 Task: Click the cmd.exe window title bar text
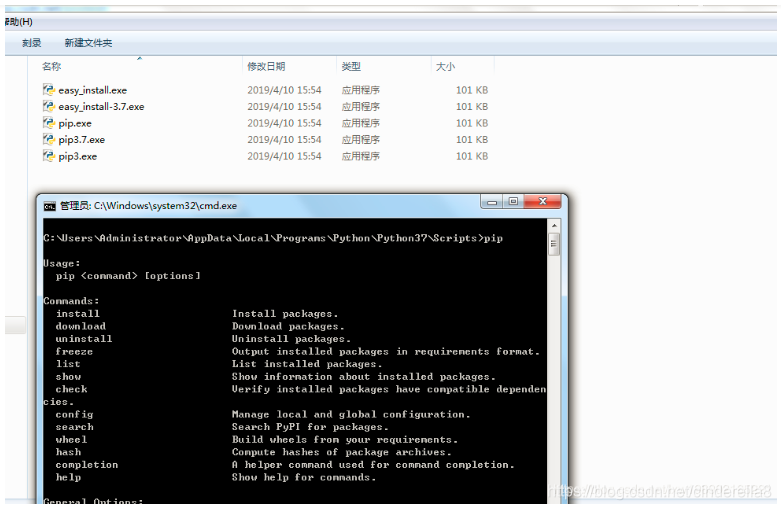[148, 206]
